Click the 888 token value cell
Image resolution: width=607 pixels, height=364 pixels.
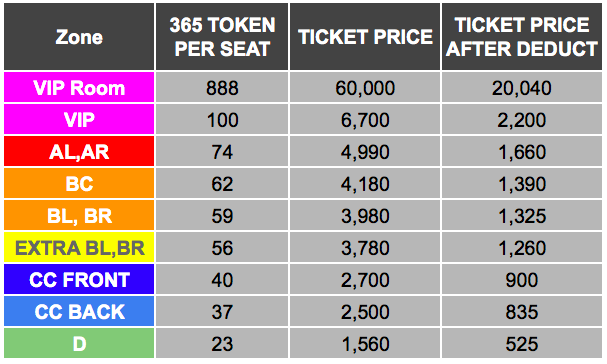[x=222, y=88]
